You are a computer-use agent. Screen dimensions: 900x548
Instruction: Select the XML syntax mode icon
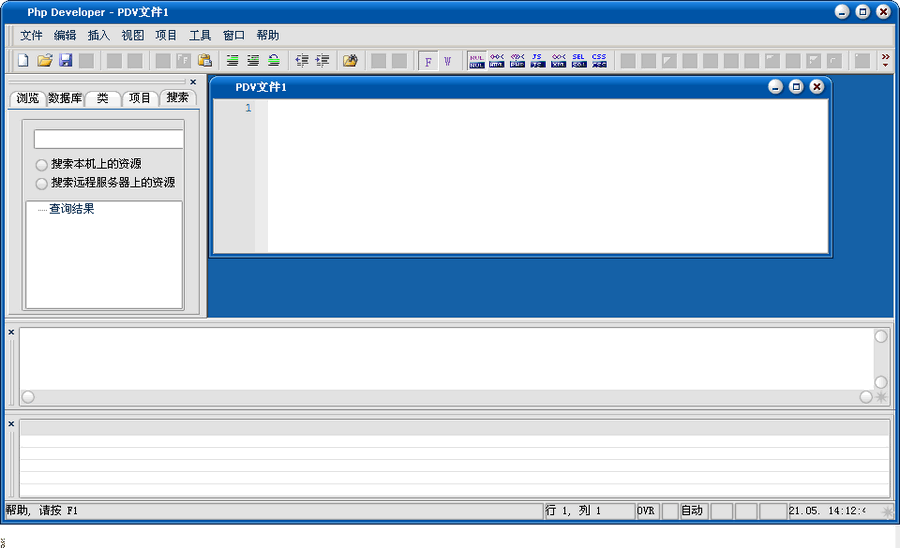point(558,61)
